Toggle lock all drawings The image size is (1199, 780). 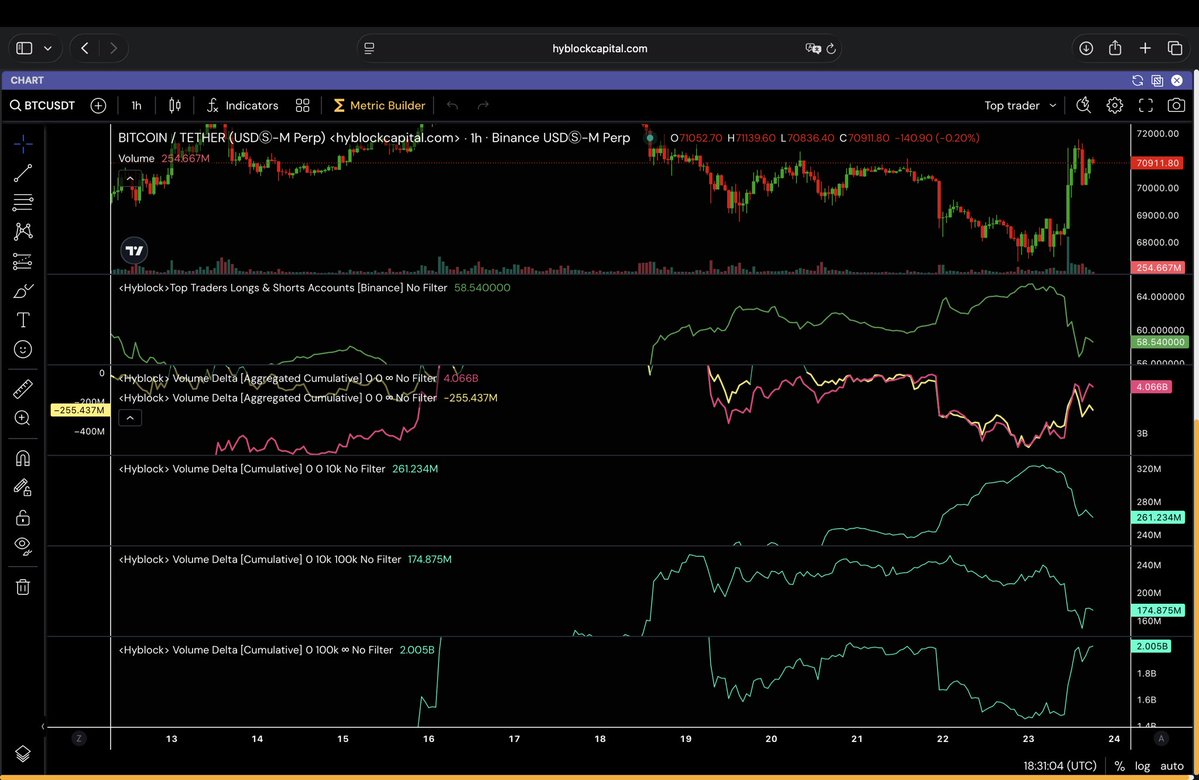coord(23,518)
